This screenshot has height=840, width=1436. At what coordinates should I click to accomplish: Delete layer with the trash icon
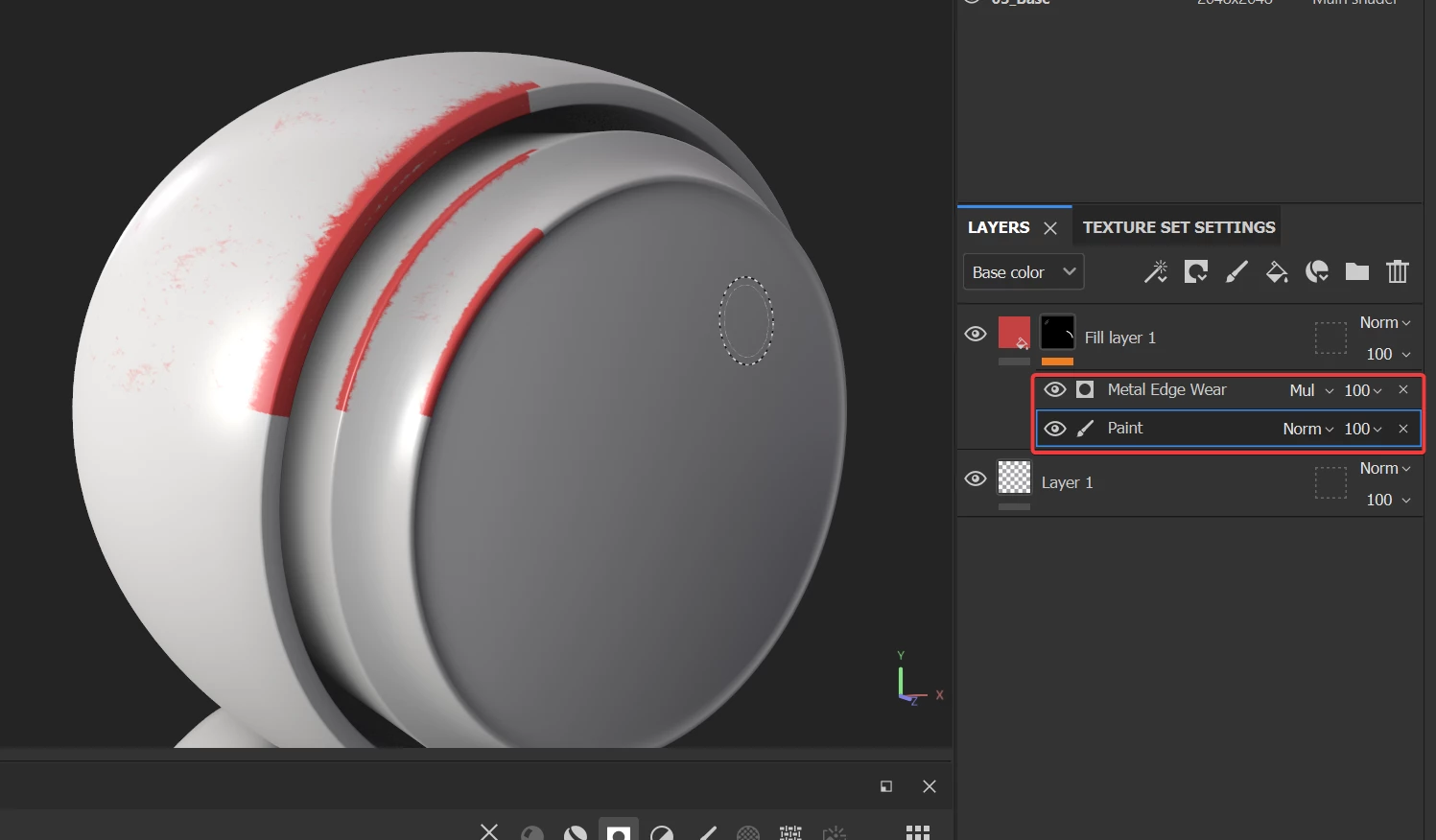click(x=1398, y=272)
